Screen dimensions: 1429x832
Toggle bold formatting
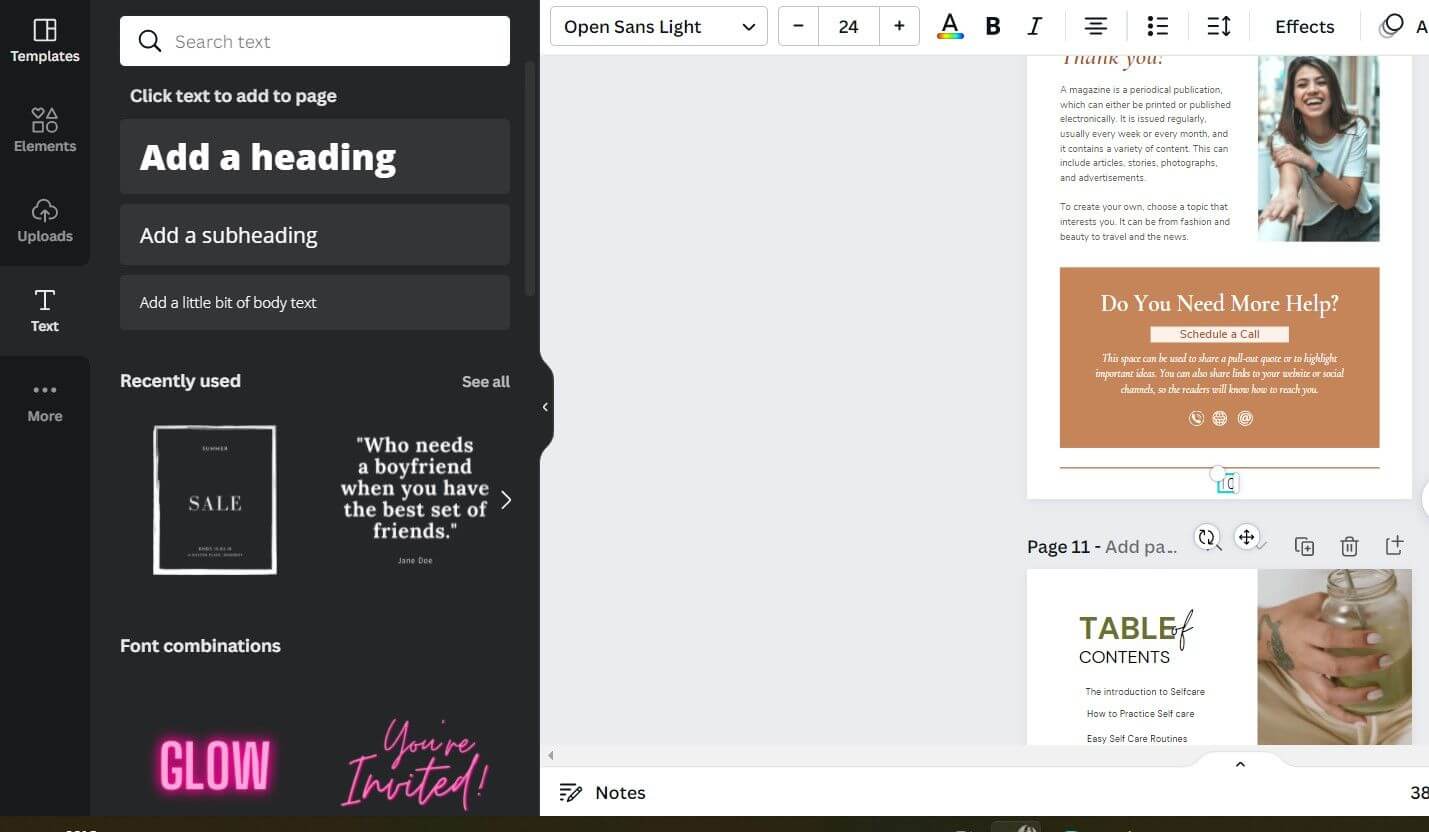tap(992, 26)
